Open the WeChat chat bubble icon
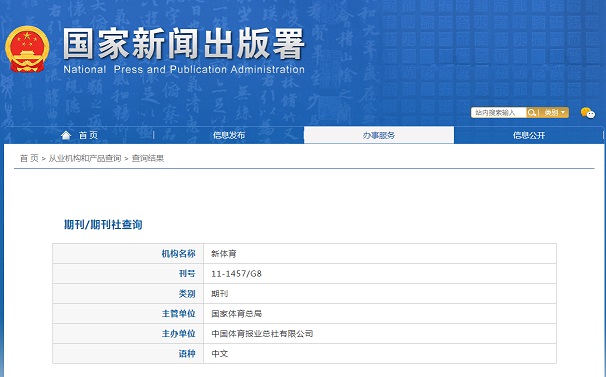 (x=587, y=113)
